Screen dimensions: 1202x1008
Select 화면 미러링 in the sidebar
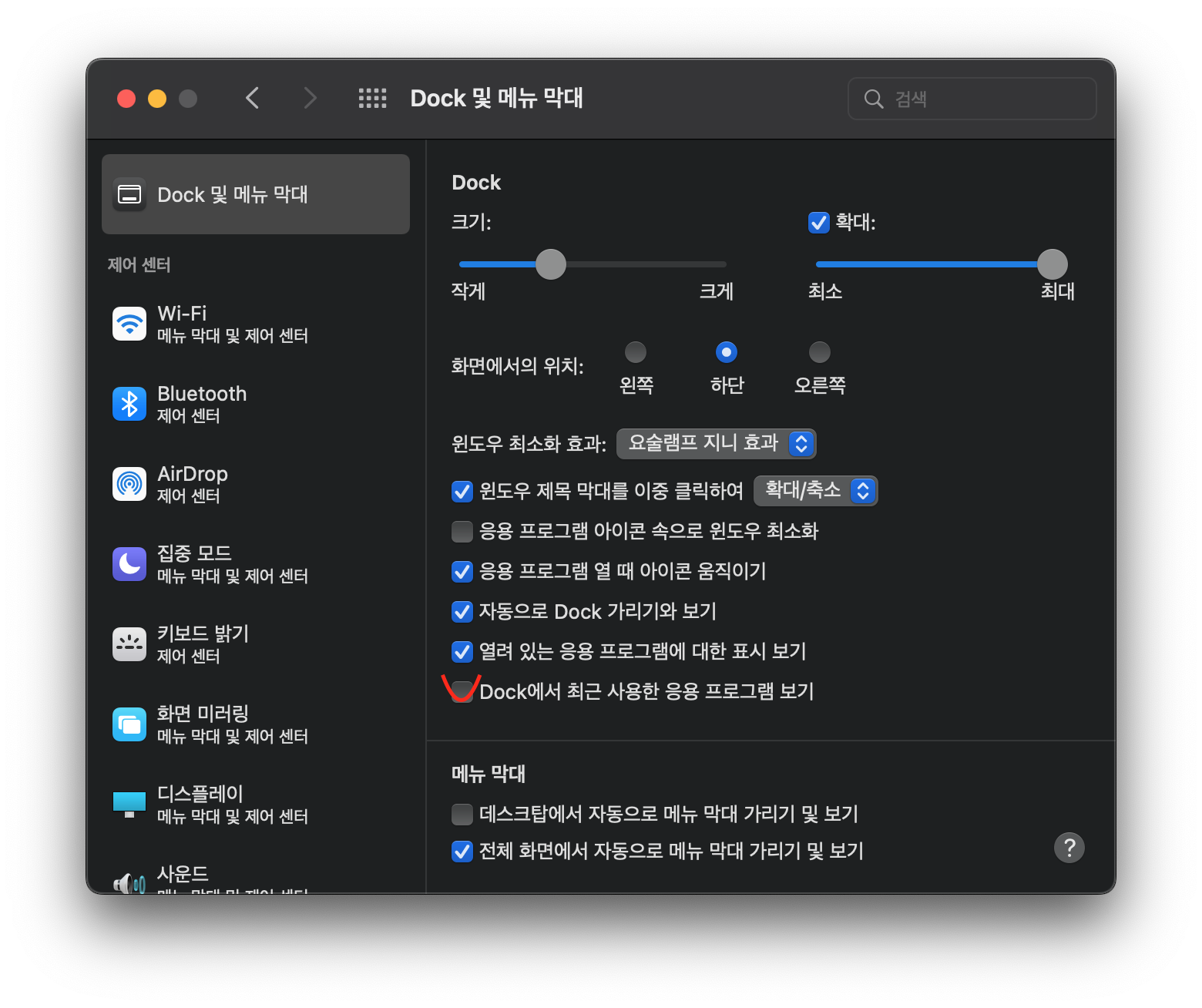pyautogui.click(x=256, y=724)
